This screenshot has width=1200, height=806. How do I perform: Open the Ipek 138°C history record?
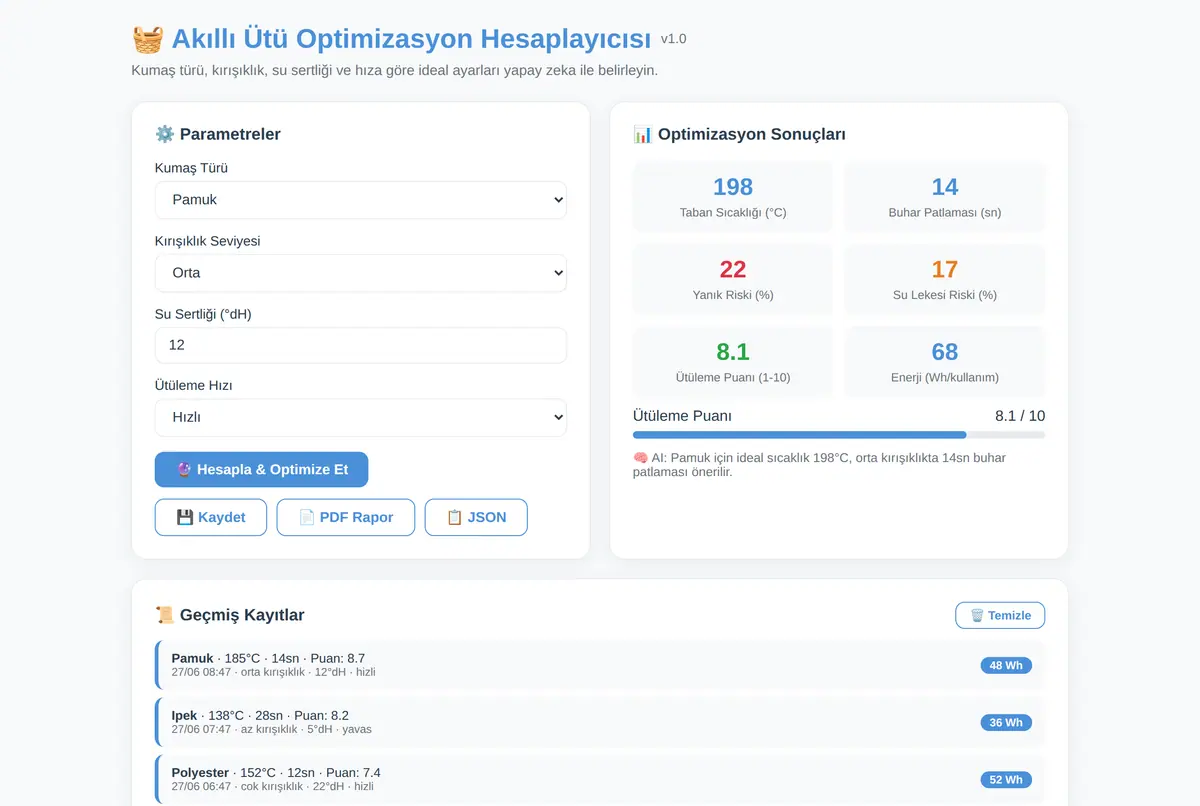point(600,722)
